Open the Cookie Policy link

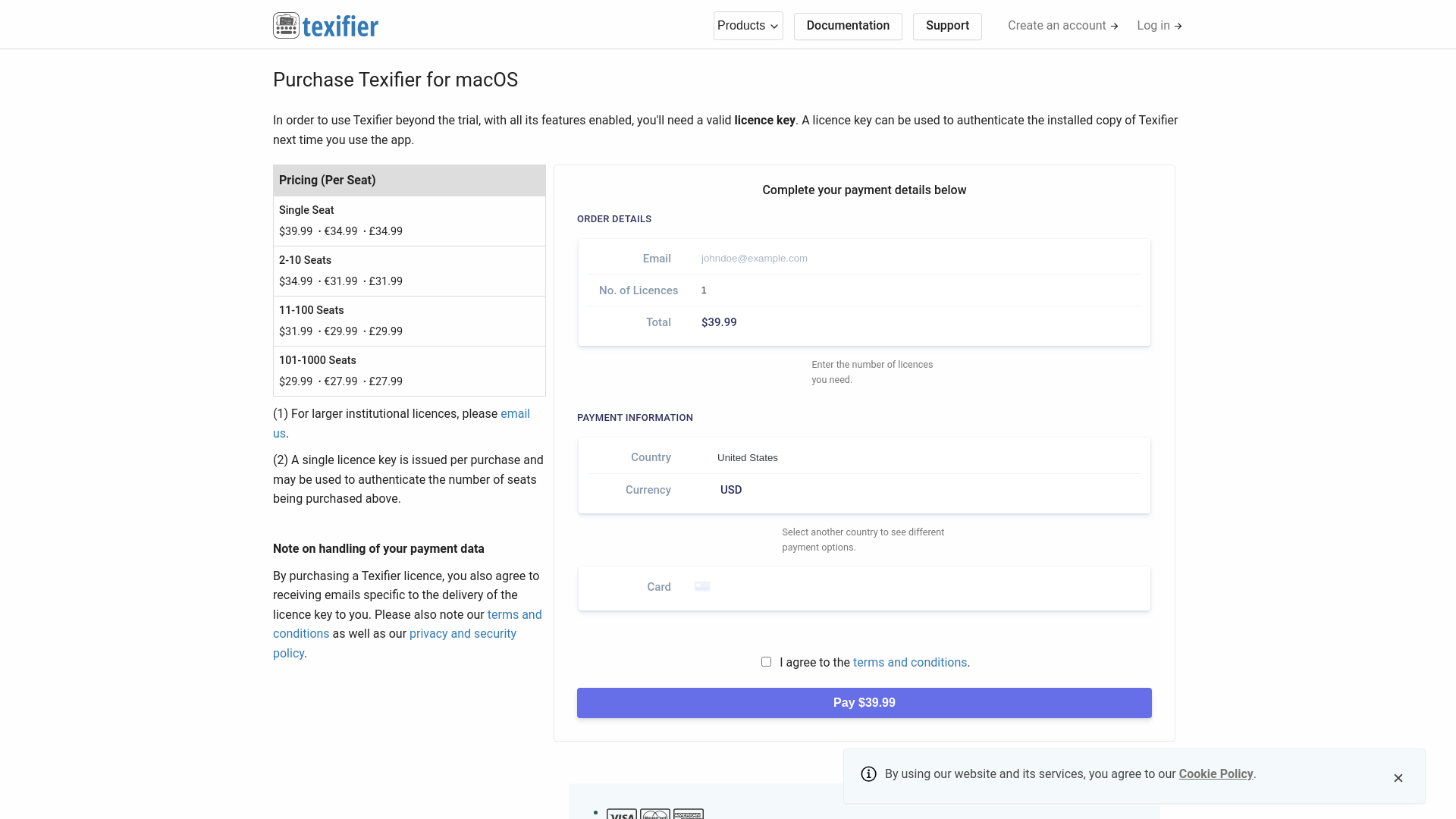click(1216, 774)
